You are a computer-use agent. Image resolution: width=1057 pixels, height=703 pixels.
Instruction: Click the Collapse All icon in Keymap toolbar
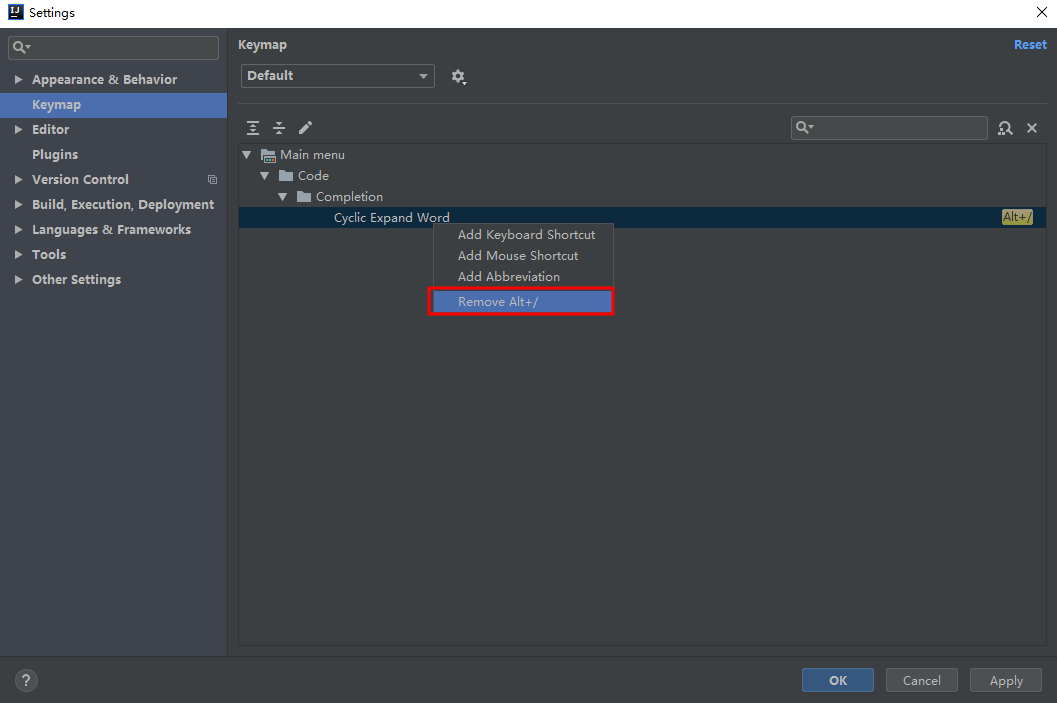pos(279,127)
